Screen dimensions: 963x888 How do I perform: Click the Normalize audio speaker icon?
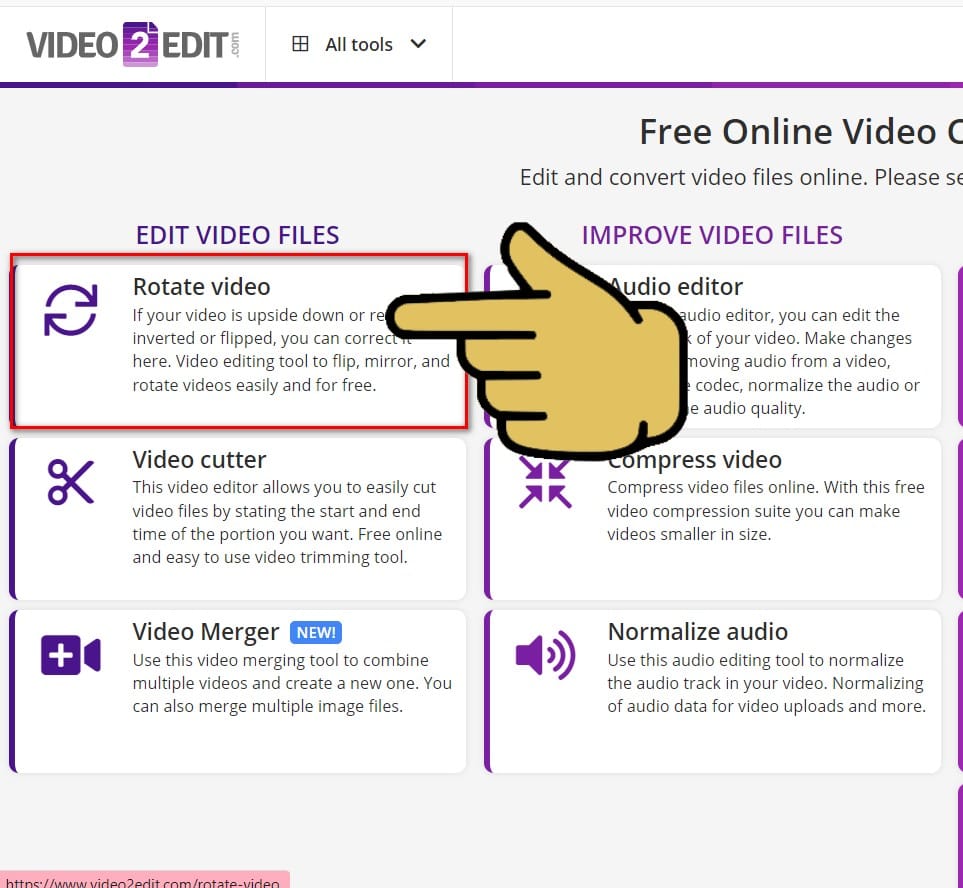pyautogui.click(x=545, y=655)
